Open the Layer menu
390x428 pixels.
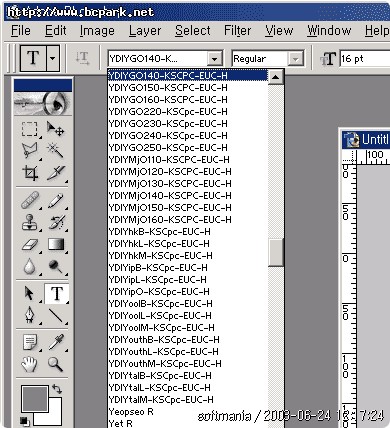tap(145, 31)
